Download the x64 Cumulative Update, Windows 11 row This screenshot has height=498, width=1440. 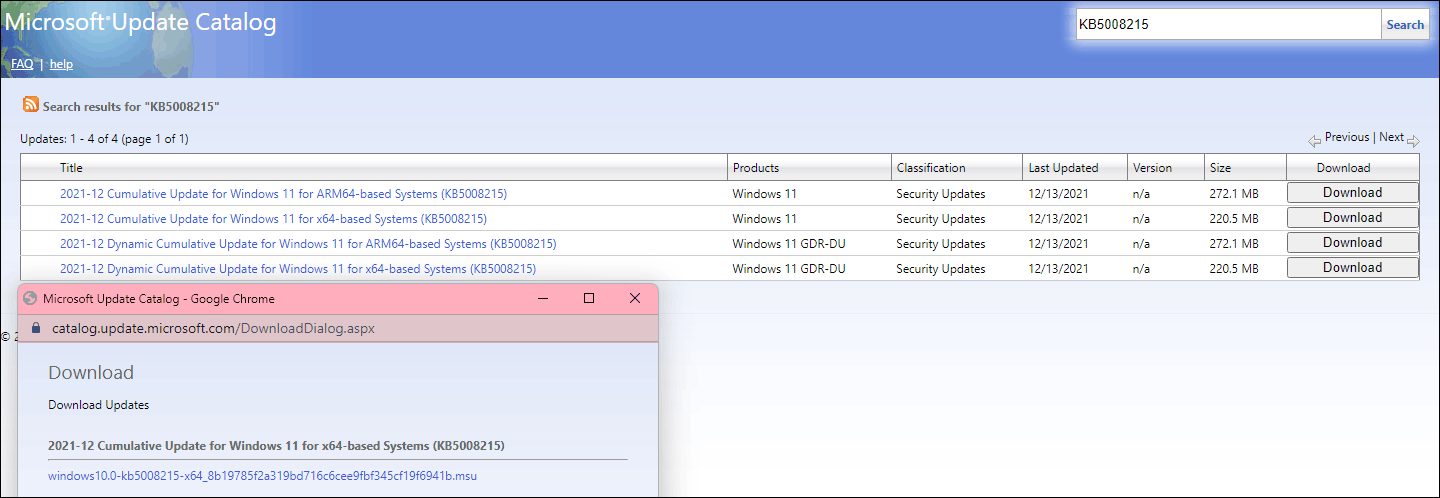tap(1352, 218)
